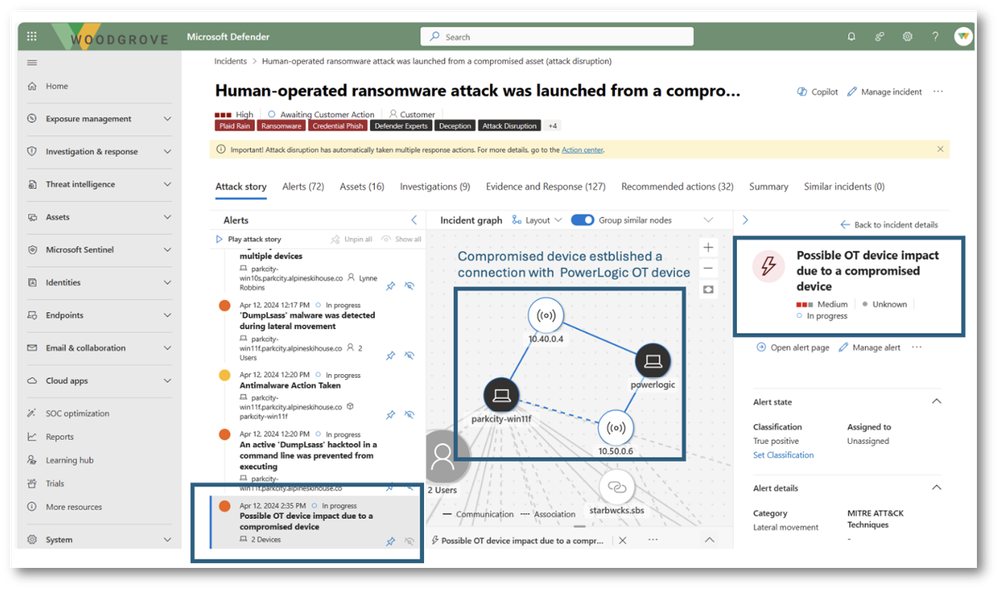
Task: Pin the DumpLsass malware alert
Action: (391, 356)
